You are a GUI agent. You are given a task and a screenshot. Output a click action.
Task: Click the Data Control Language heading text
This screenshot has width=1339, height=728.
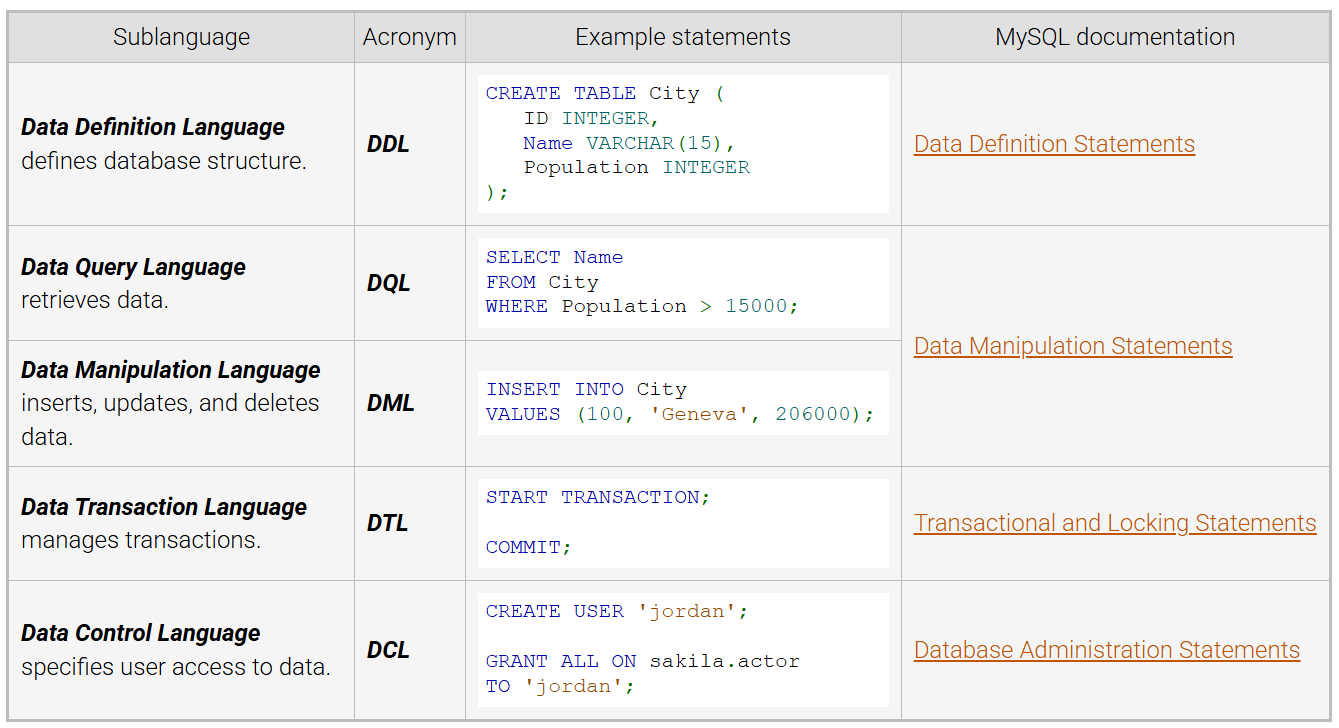tap(140, 633)
